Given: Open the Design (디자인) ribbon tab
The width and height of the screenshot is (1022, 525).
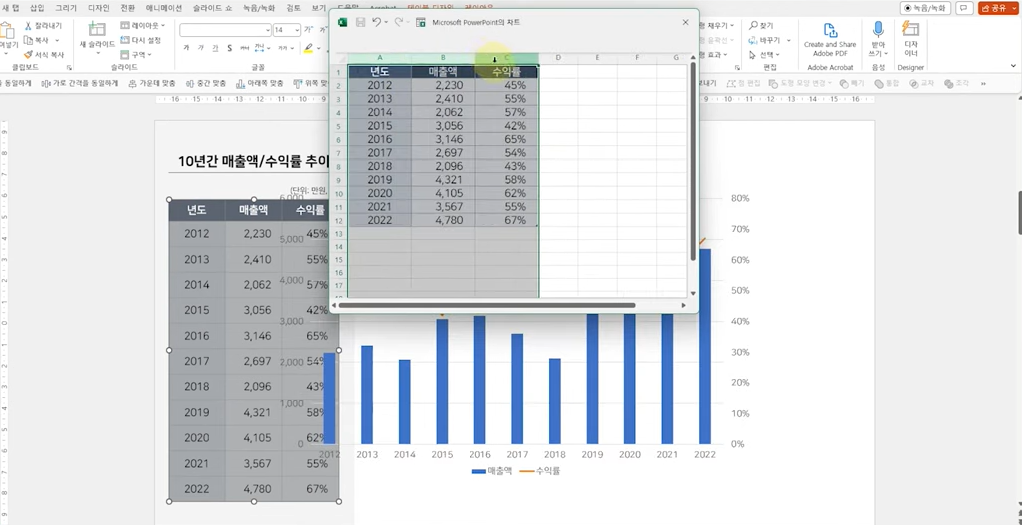Looking at the screenshot, I should (99, 8).
